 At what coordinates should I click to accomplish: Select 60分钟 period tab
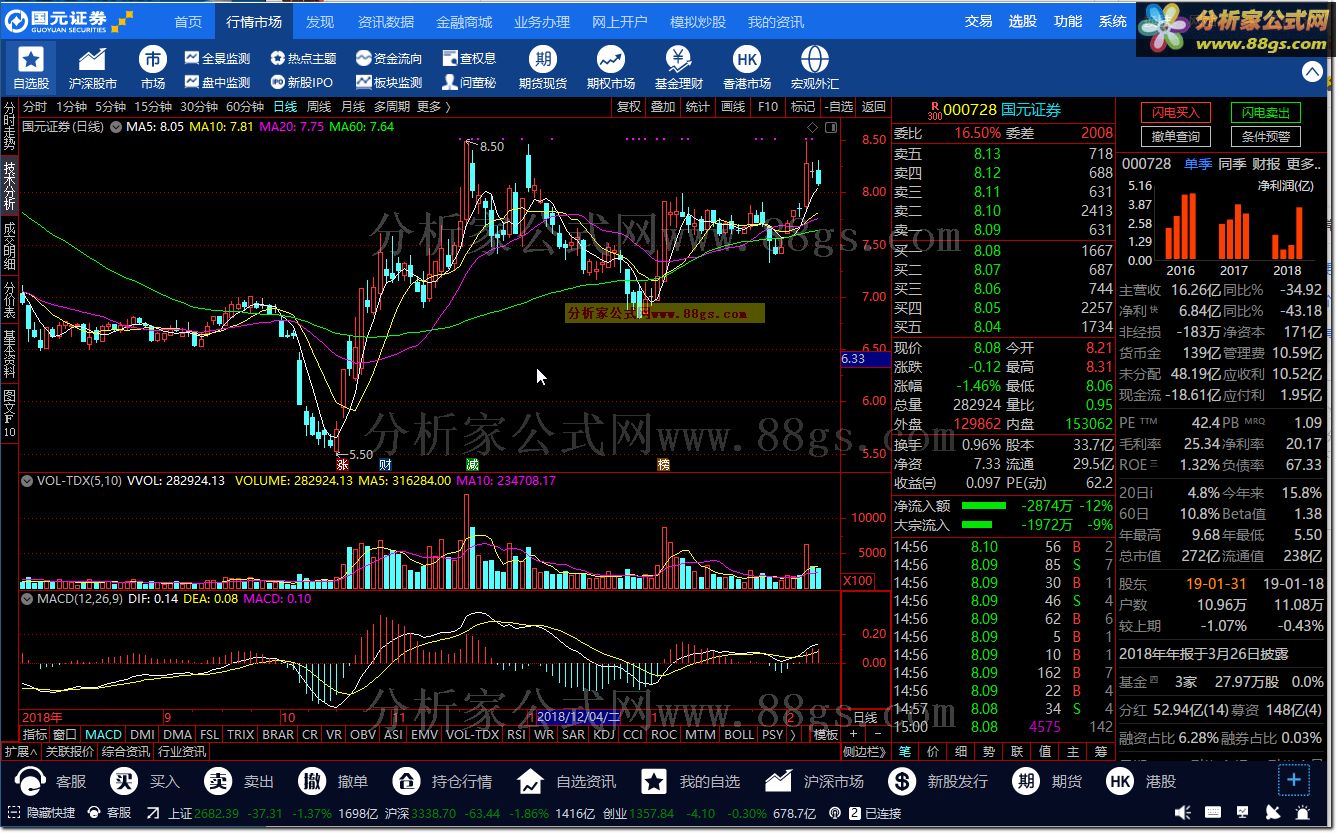coord(245,107)
